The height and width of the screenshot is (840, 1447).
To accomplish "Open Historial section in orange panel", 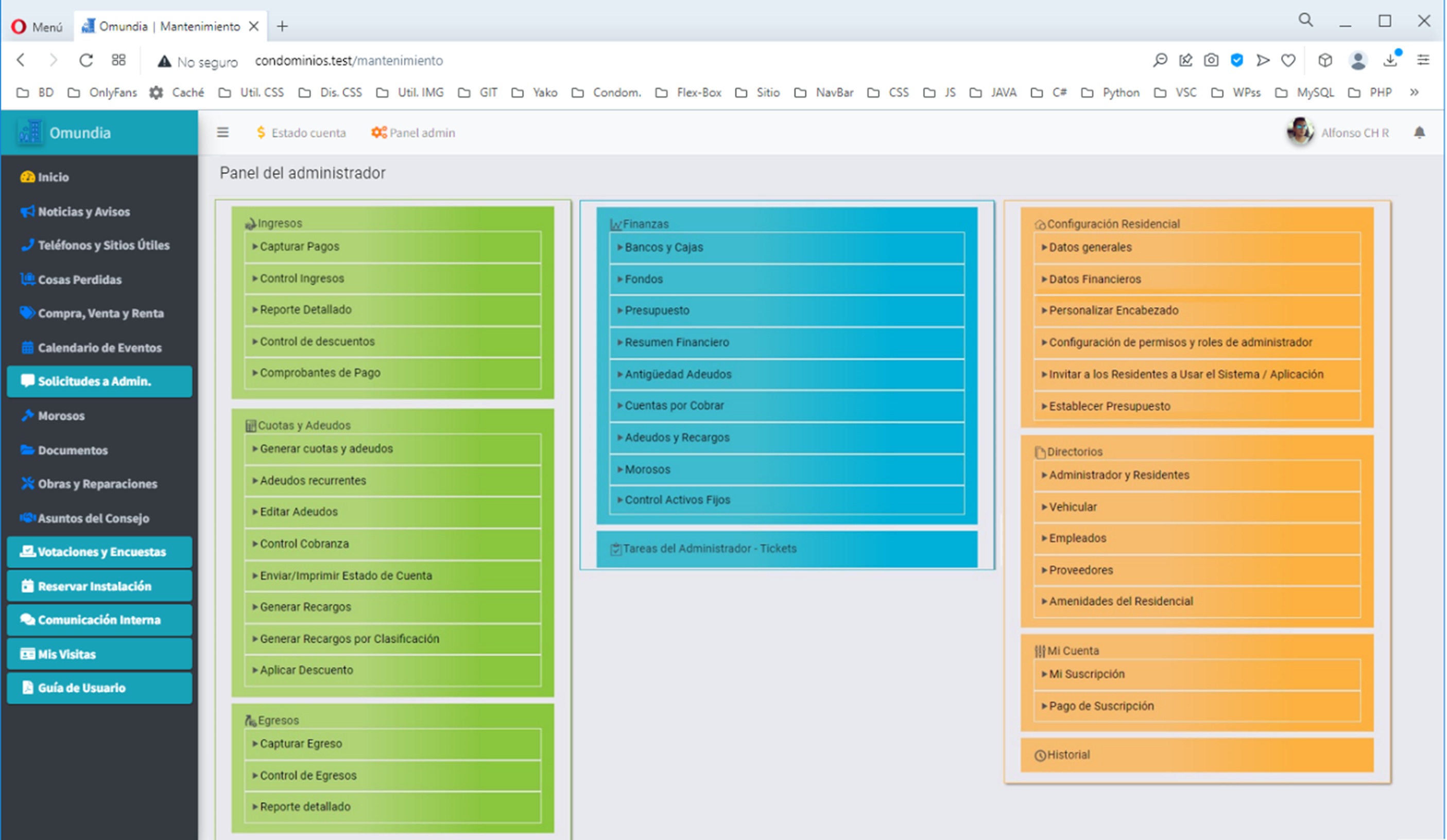I will (1068, 755).
